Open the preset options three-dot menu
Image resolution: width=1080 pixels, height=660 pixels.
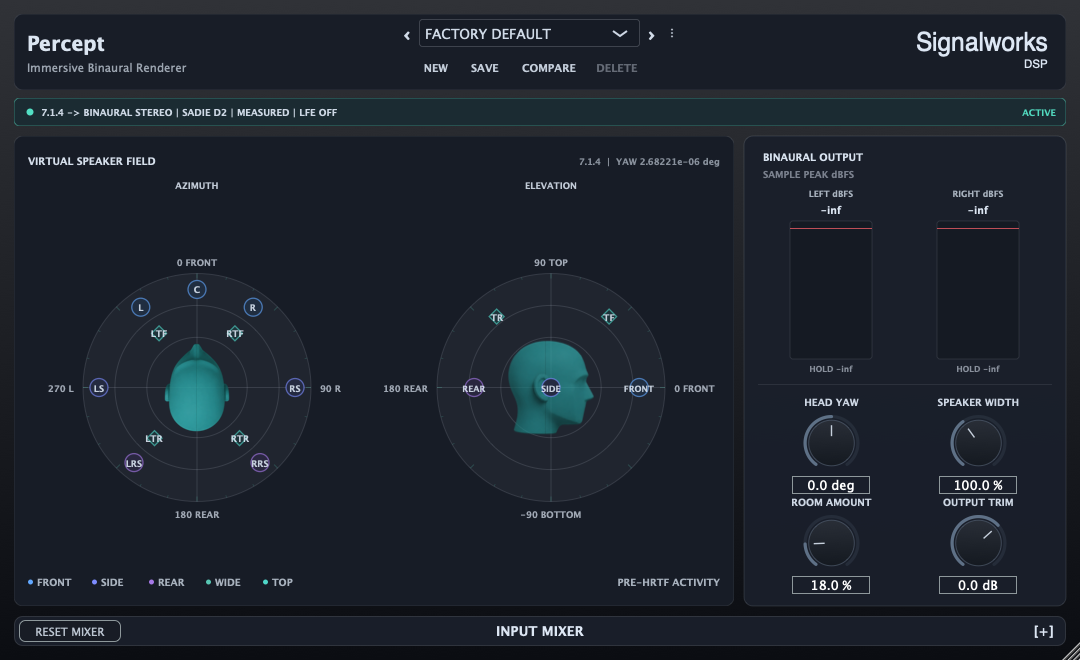pyautogui.click(x=672, y=33)
